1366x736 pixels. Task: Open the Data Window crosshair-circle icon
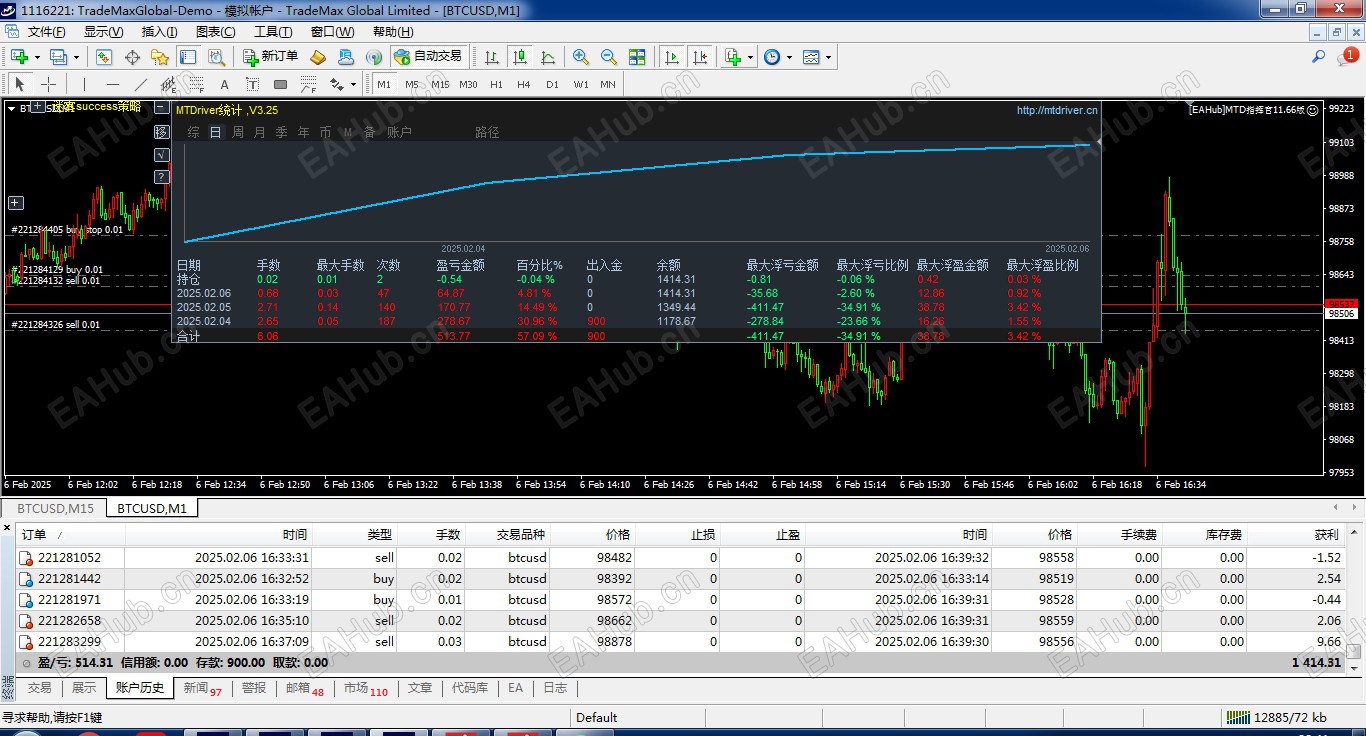(133, 57)
